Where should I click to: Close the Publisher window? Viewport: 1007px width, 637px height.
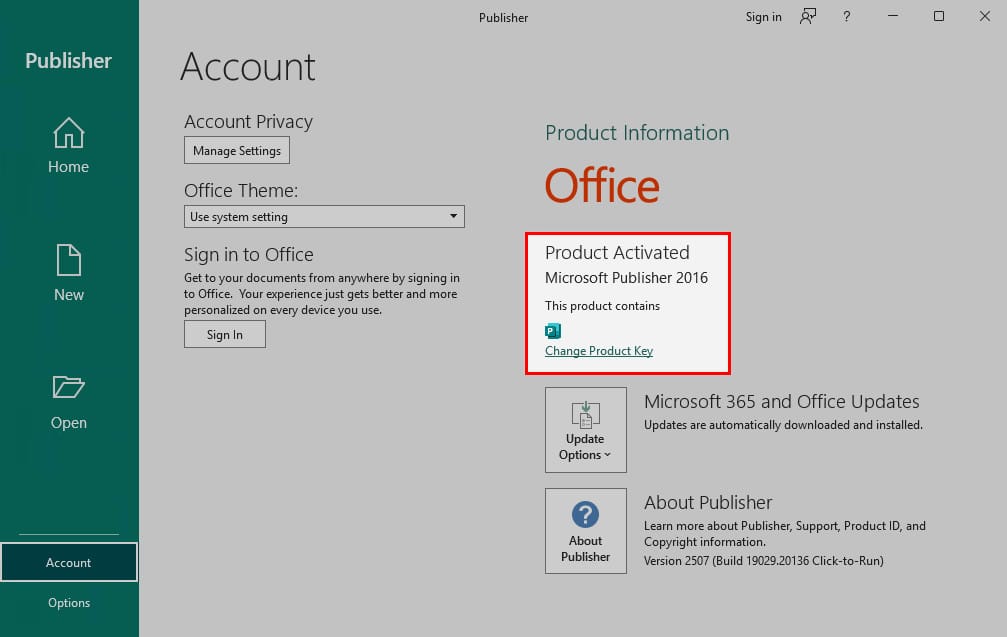[985, 16]
